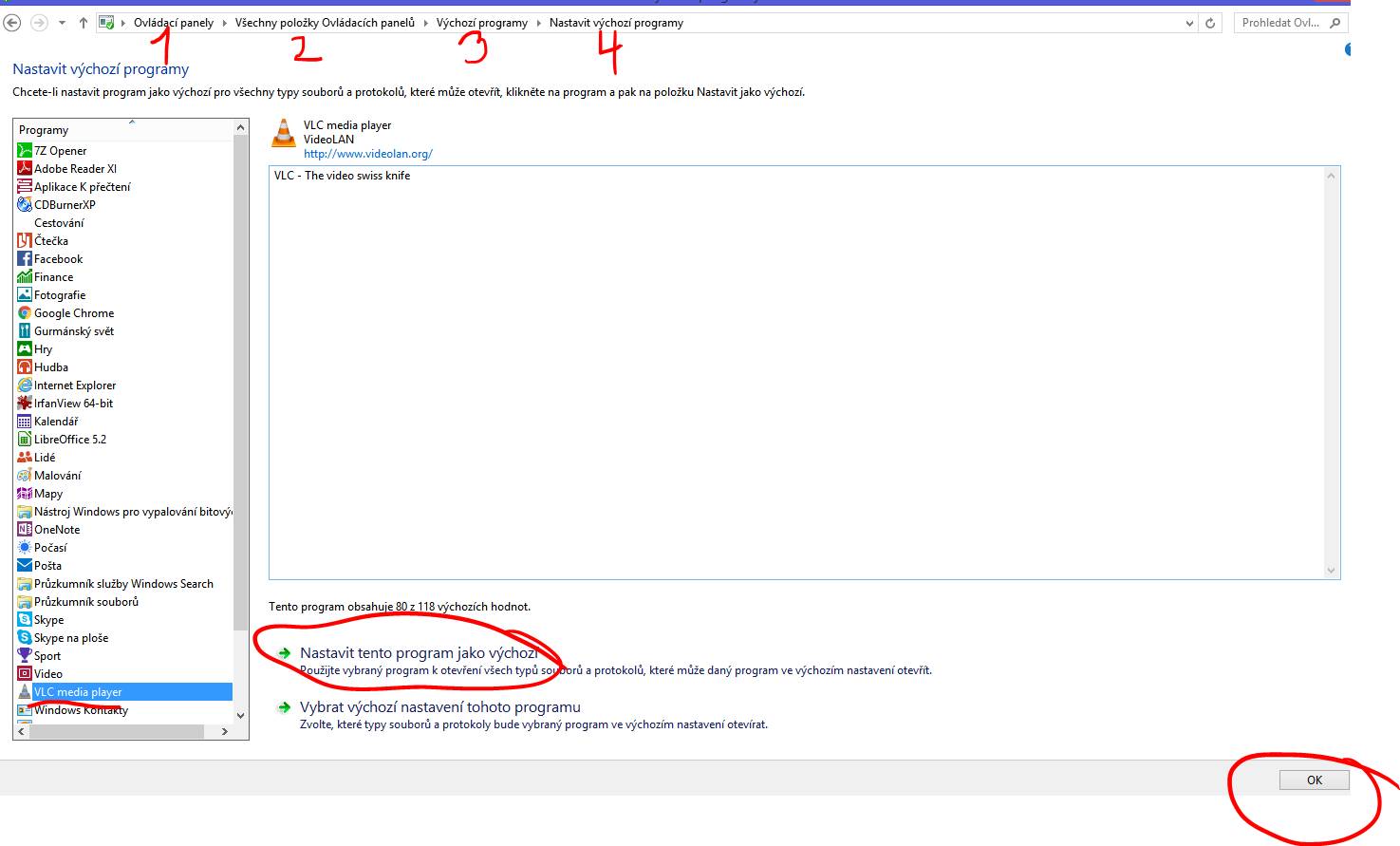Select the Pošta envelope icon
This screenshot has height=846, width=1400.
pyautogui.click(x=25, y=565)
